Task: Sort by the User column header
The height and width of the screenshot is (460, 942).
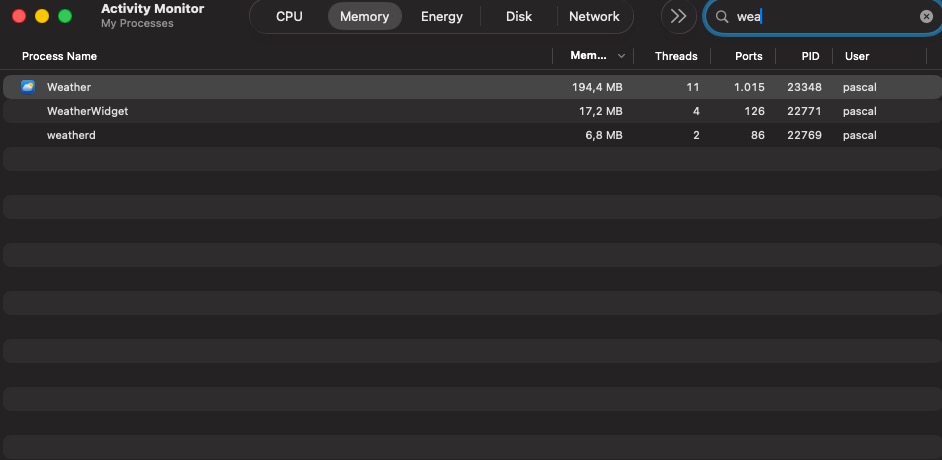Action: coord(857,56)
